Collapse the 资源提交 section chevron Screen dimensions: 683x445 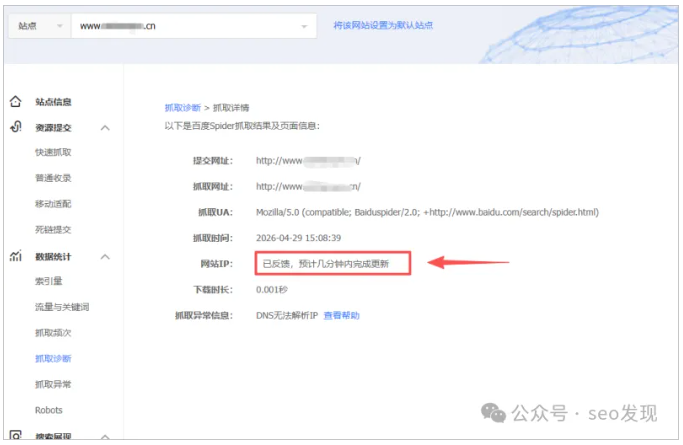[x=105, y=128]
